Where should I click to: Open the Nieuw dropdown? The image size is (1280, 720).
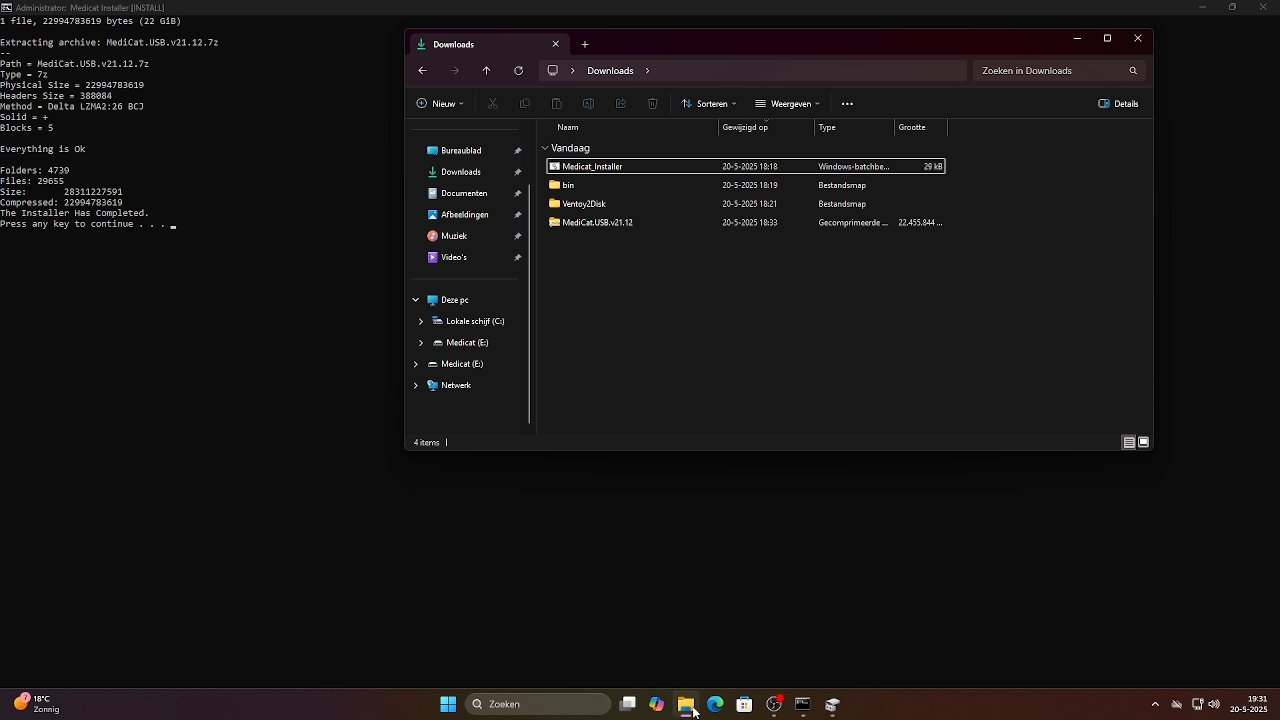440,104
